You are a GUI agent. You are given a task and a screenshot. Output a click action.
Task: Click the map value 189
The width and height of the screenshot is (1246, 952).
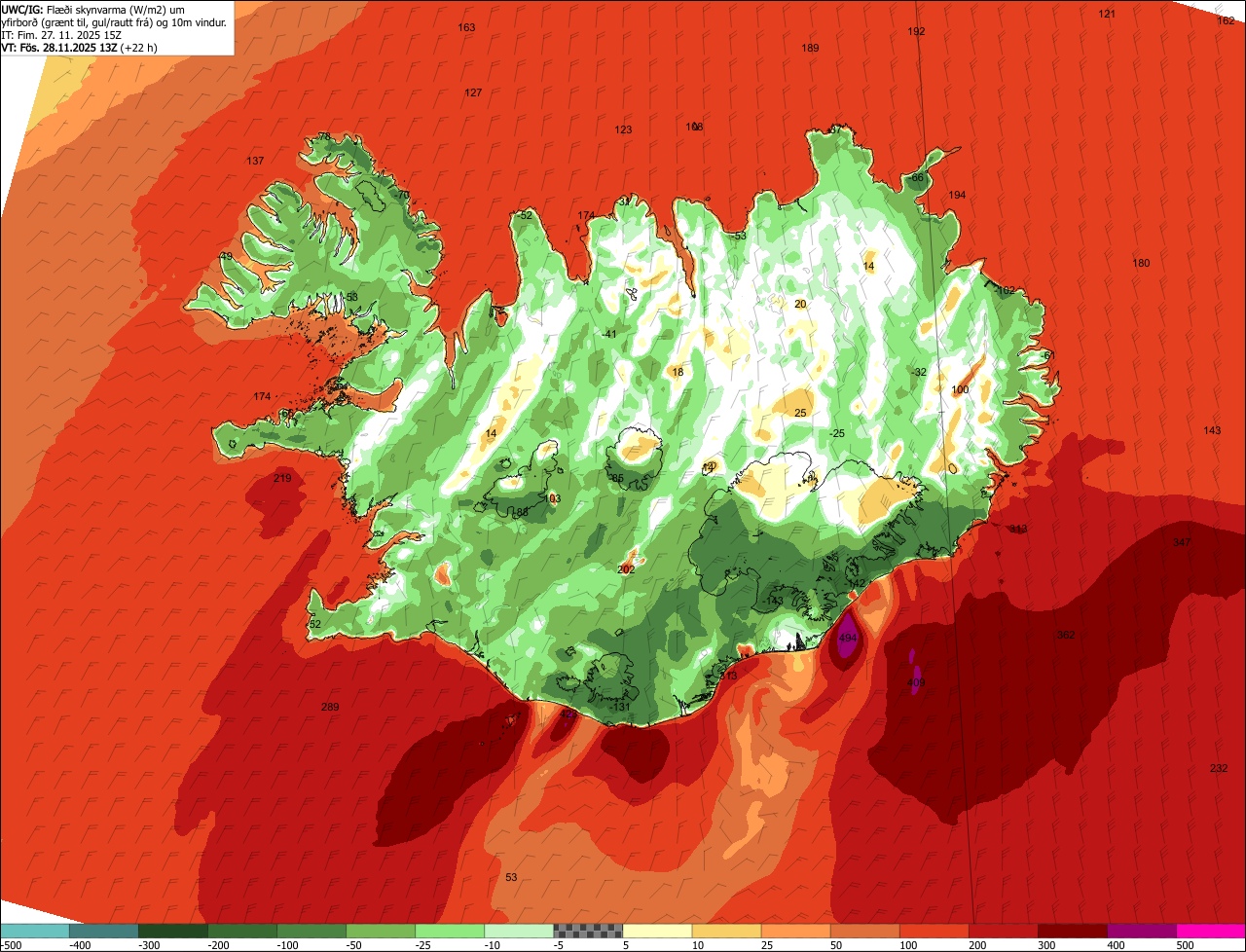810,48
